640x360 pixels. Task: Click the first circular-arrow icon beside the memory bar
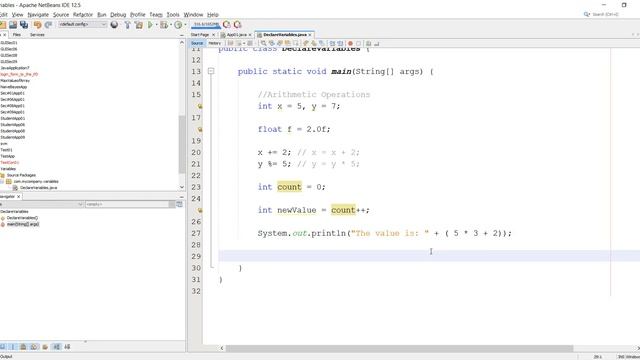(227, 24)
